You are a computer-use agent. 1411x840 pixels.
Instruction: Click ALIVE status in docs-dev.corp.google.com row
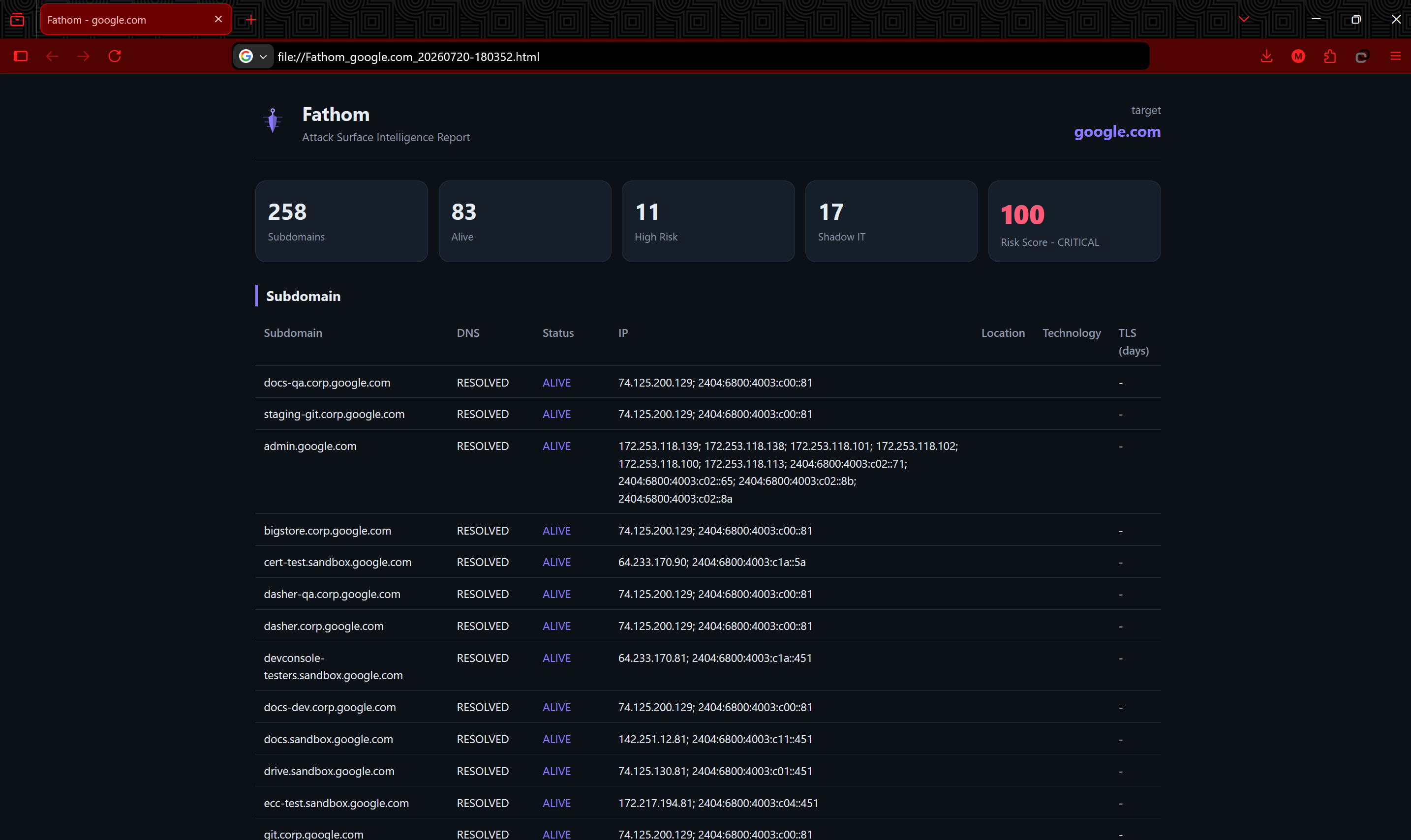[x=556, y=708]
